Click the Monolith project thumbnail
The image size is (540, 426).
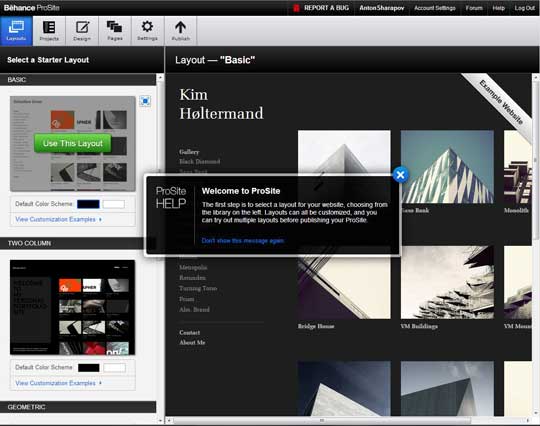[x=518, y=167]
